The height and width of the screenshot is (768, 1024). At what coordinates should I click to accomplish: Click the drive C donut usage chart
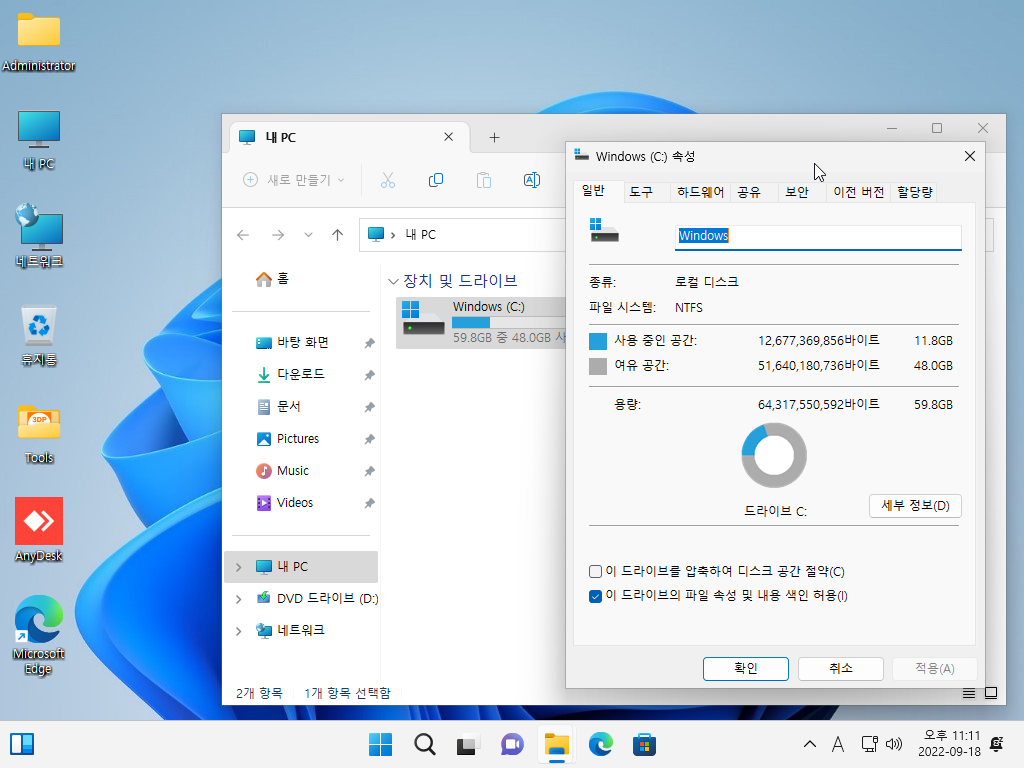(774, 455)
